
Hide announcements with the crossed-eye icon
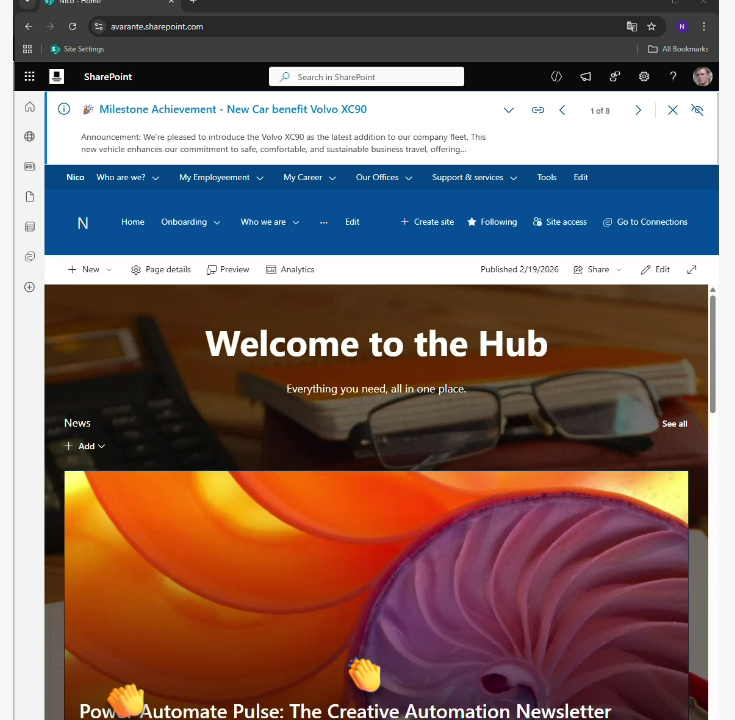coord(697,110)
